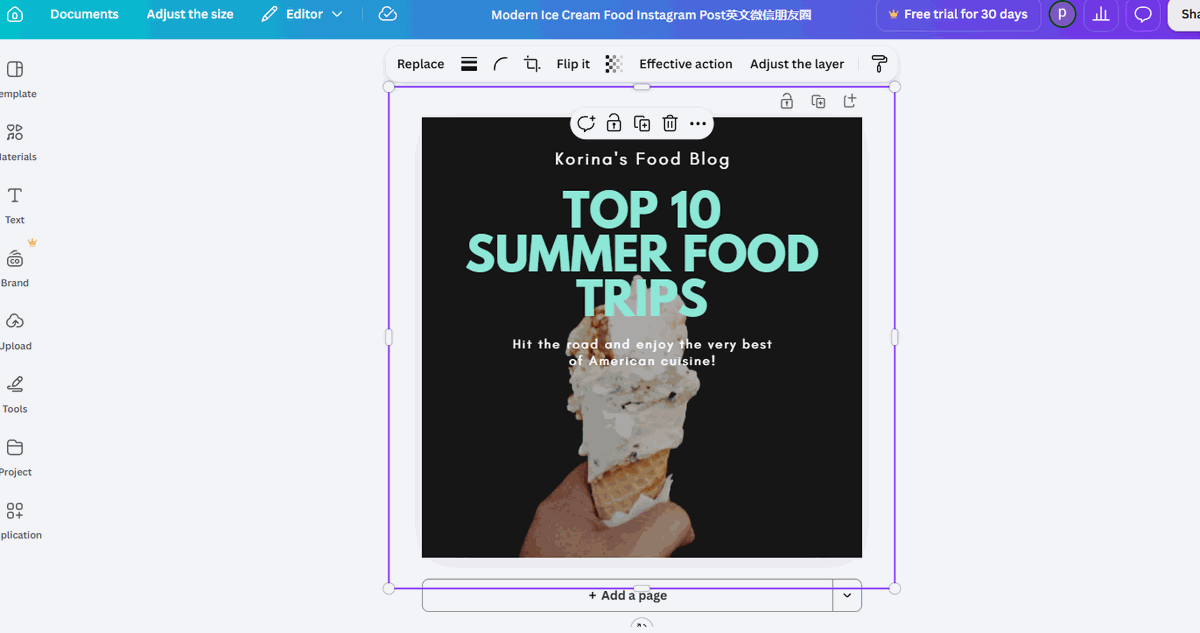Start the Free trial for 30 days

pyautogui.click(x=957, y=14)
